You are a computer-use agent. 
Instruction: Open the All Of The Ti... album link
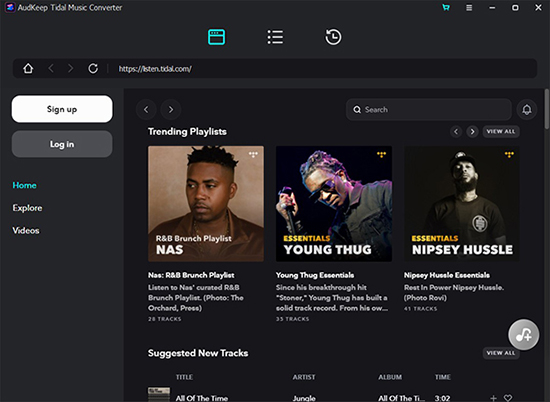coord(401,398)
